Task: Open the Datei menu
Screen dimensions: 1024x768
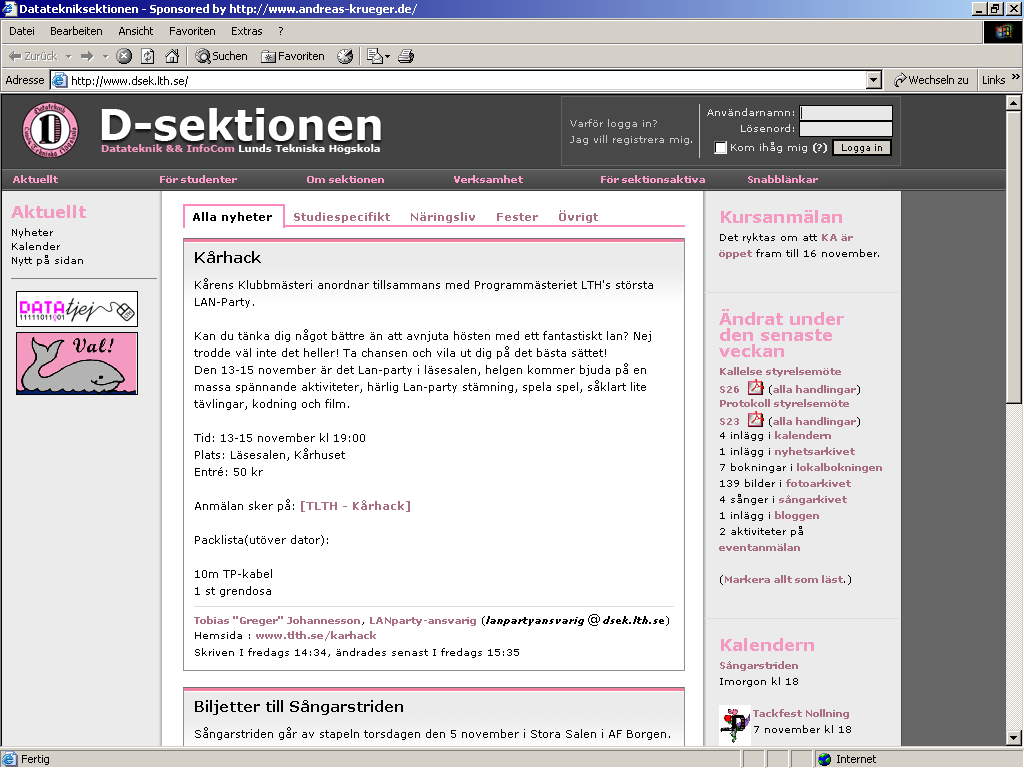Action: click(x=22, y=31)
